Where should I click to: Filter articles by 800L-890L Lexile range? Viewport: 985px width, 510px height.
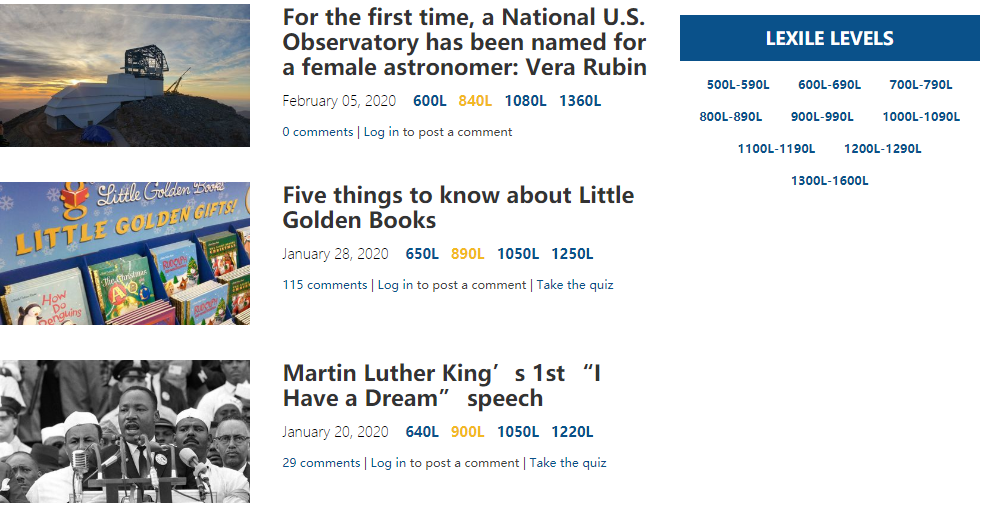731,117
